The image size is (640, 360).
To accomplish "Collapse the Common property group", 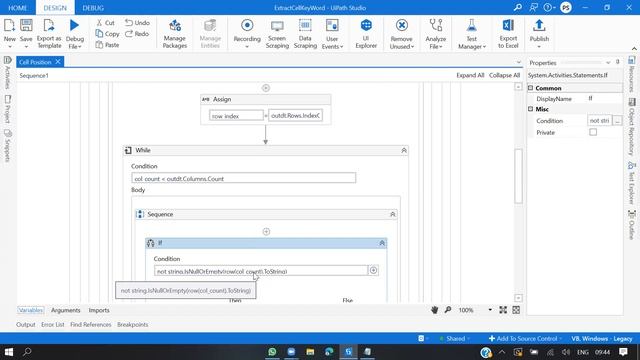I will click(531, 88).
